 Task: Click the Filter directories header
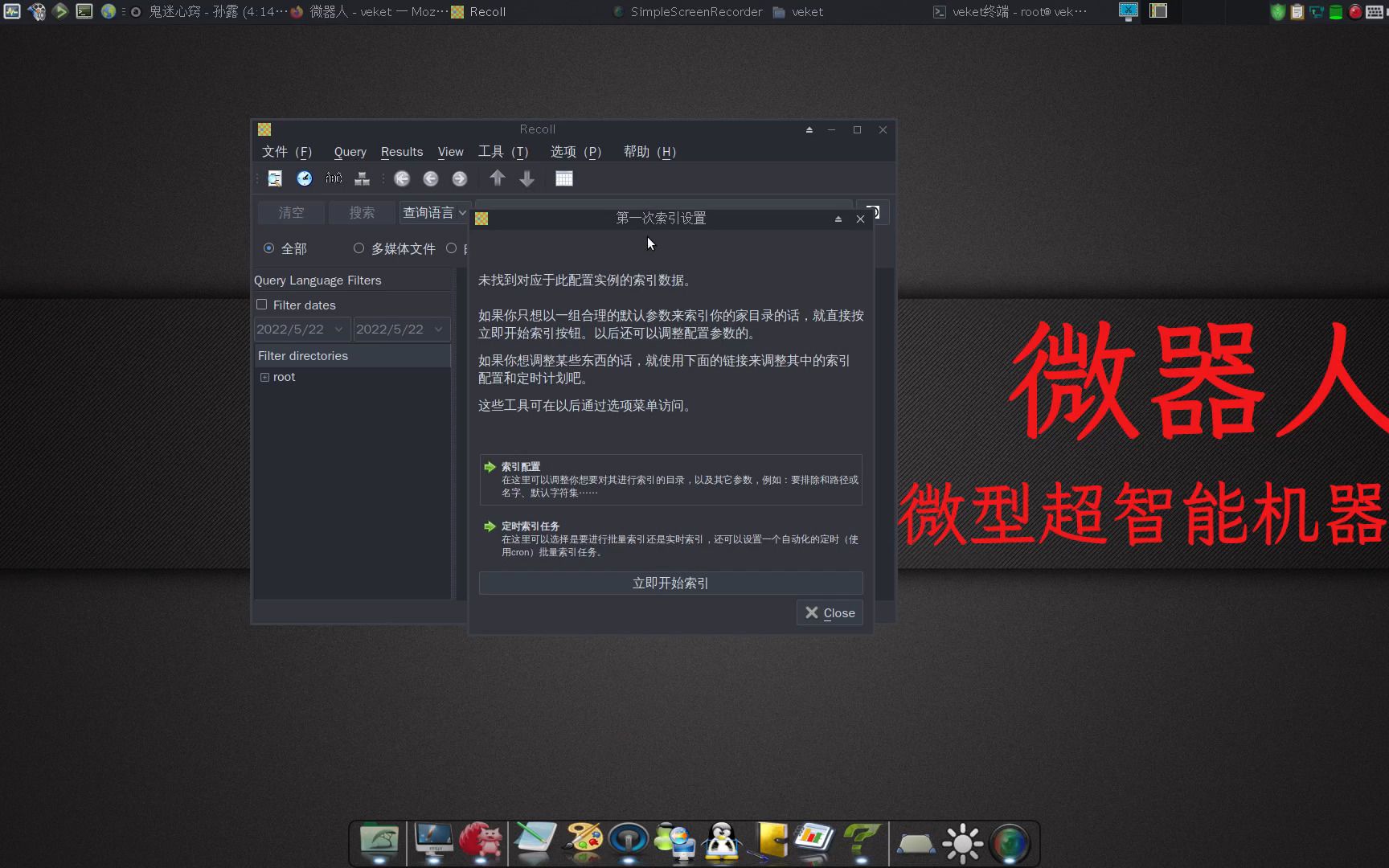pos(352,356)
